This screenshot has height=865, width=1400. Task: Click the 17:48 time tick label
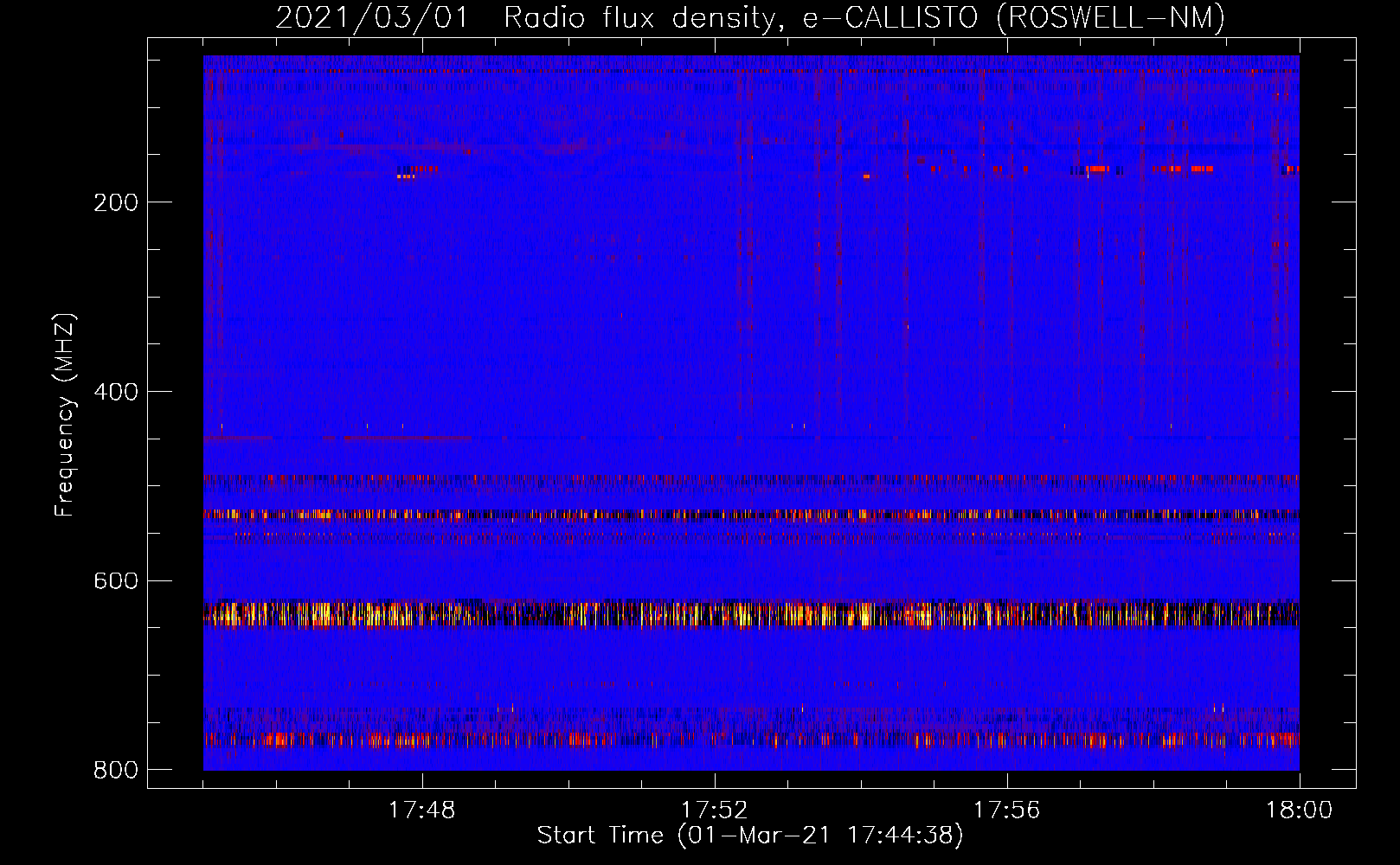pos(422,811)
